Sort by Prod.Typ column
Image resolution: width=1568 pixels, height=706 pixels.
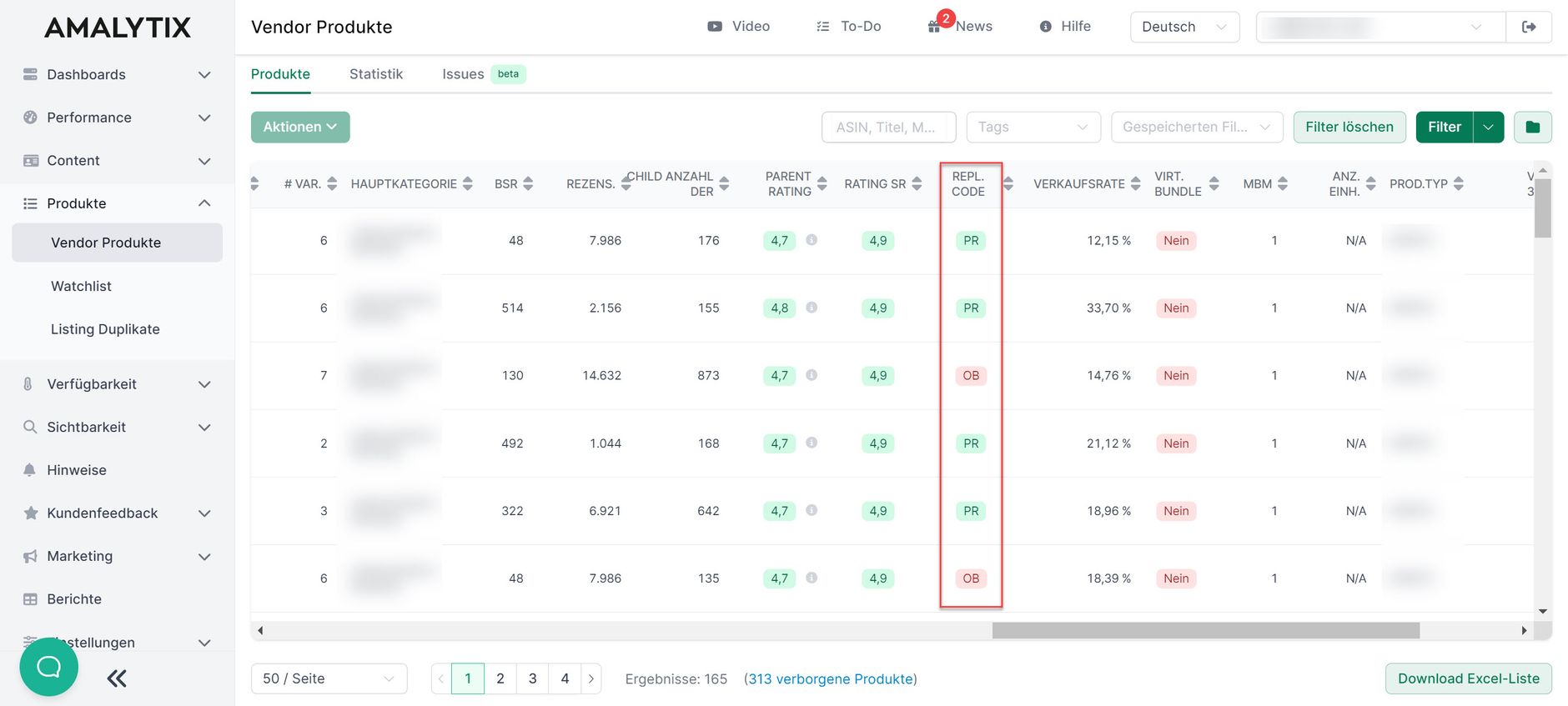(x=1458, y=183)
